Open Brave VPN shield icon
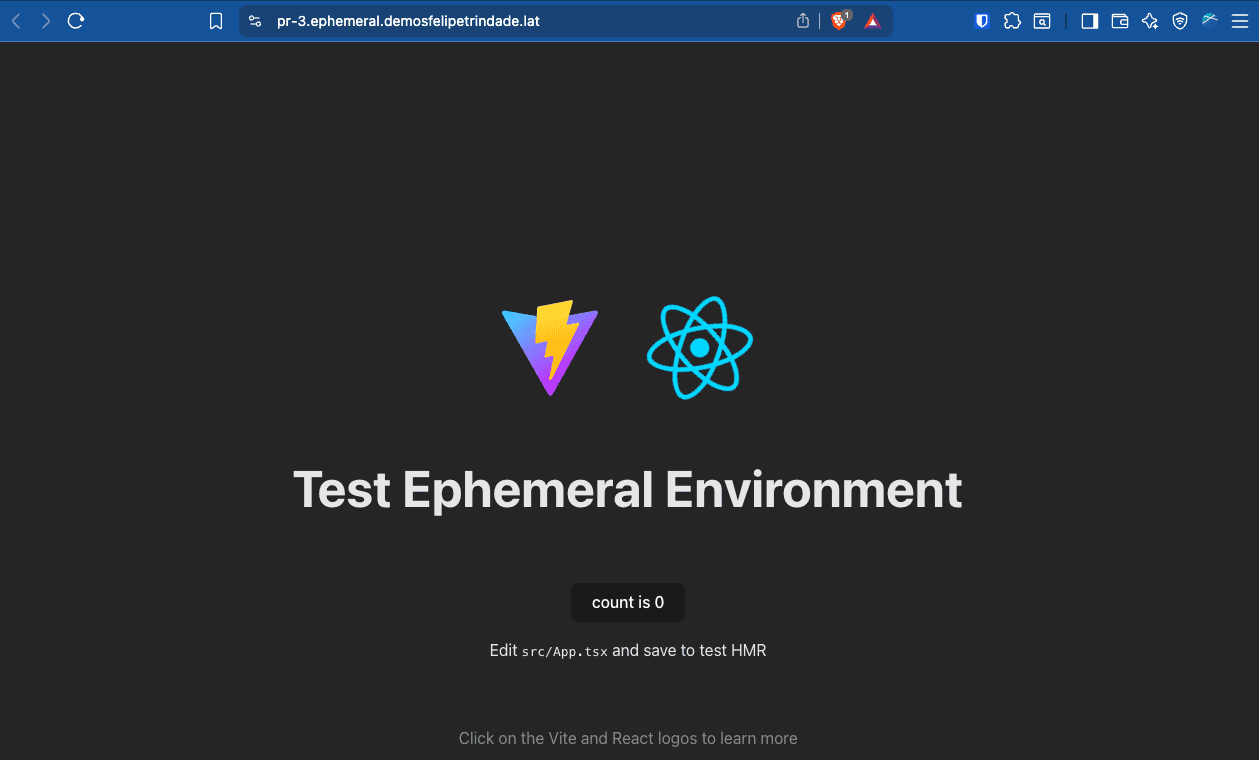1259x760 pixels. pos(1180,21)
